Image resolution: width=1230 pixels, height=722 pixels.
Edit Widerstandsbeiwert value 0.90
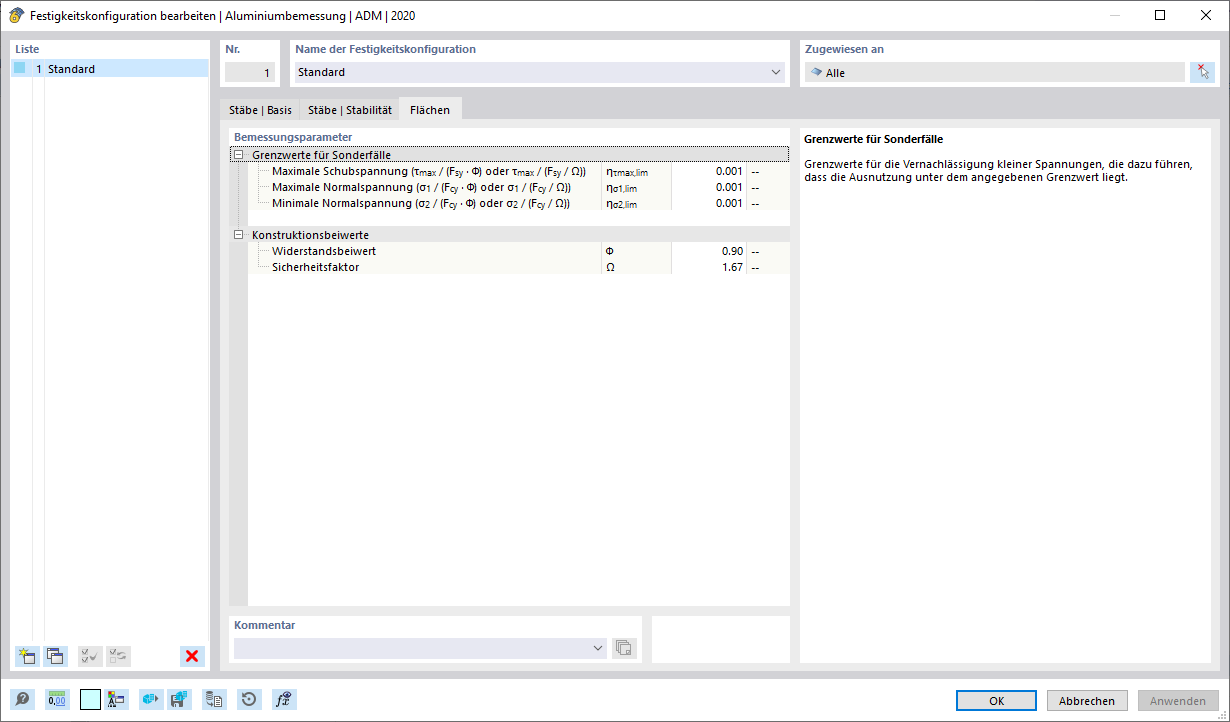pos(708,251)
